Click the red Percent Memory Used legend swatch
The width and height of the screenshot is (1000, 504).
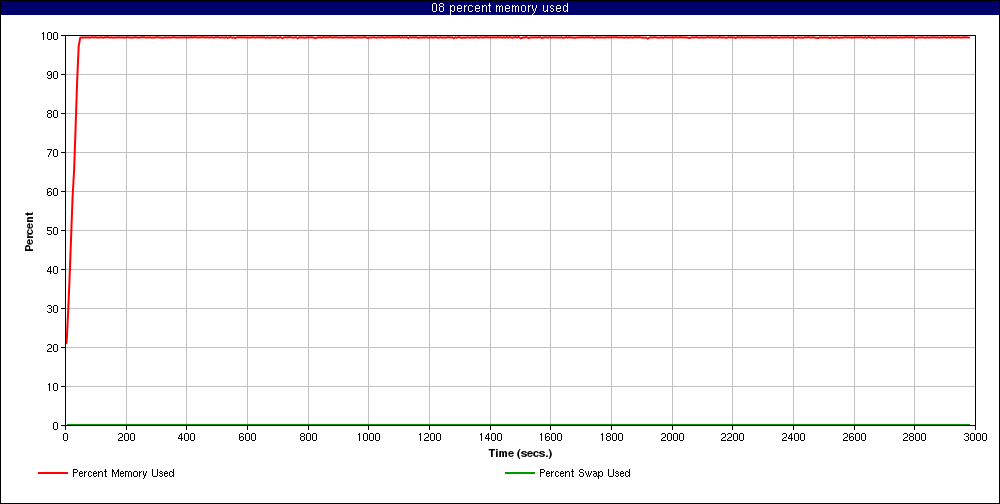(x=53, y=473)
